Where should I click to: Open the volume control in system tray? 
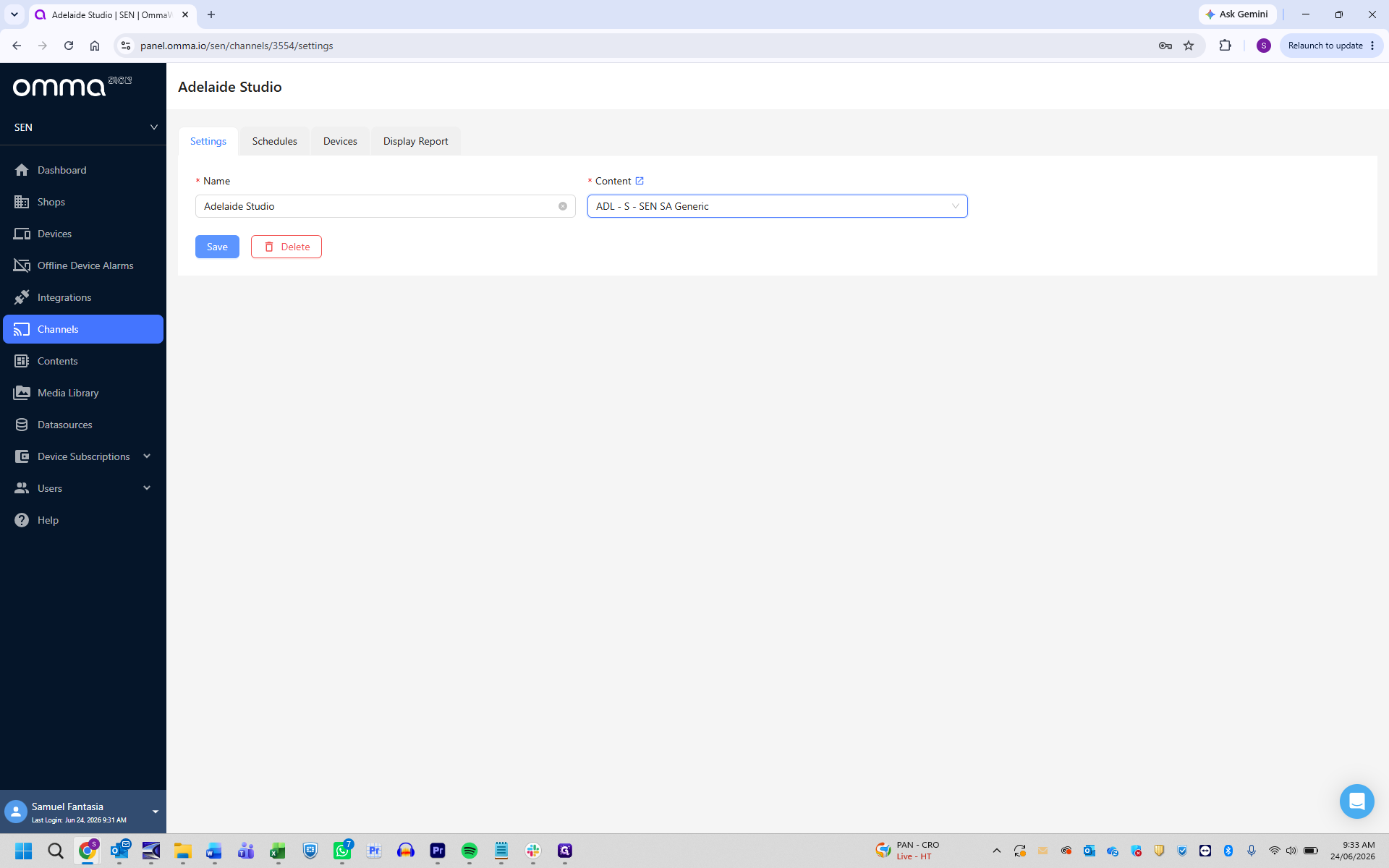click(1291, 851)
